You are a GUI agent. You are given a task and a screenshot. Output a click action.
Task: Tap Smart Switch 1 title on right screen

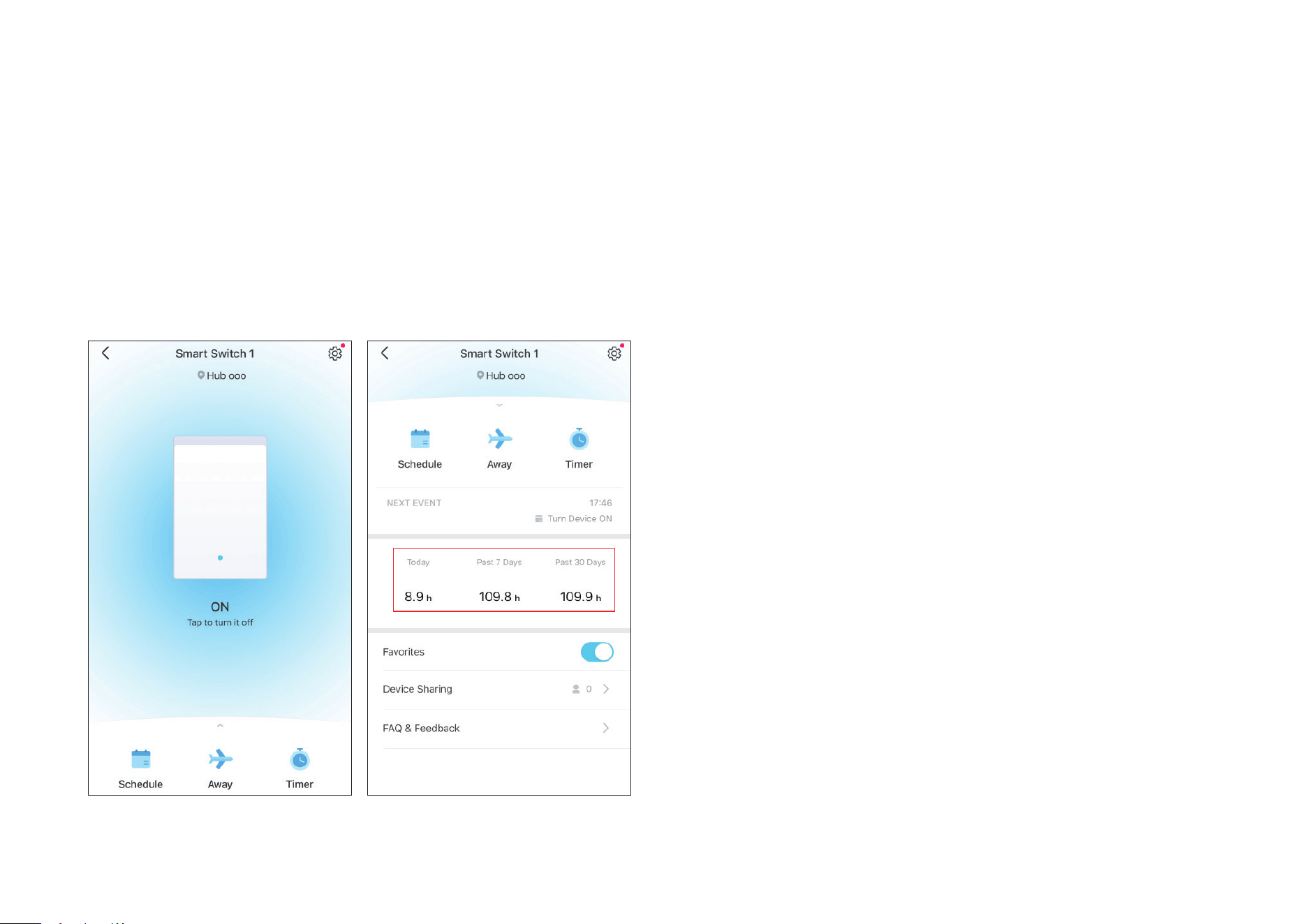[x=499, y=354]
